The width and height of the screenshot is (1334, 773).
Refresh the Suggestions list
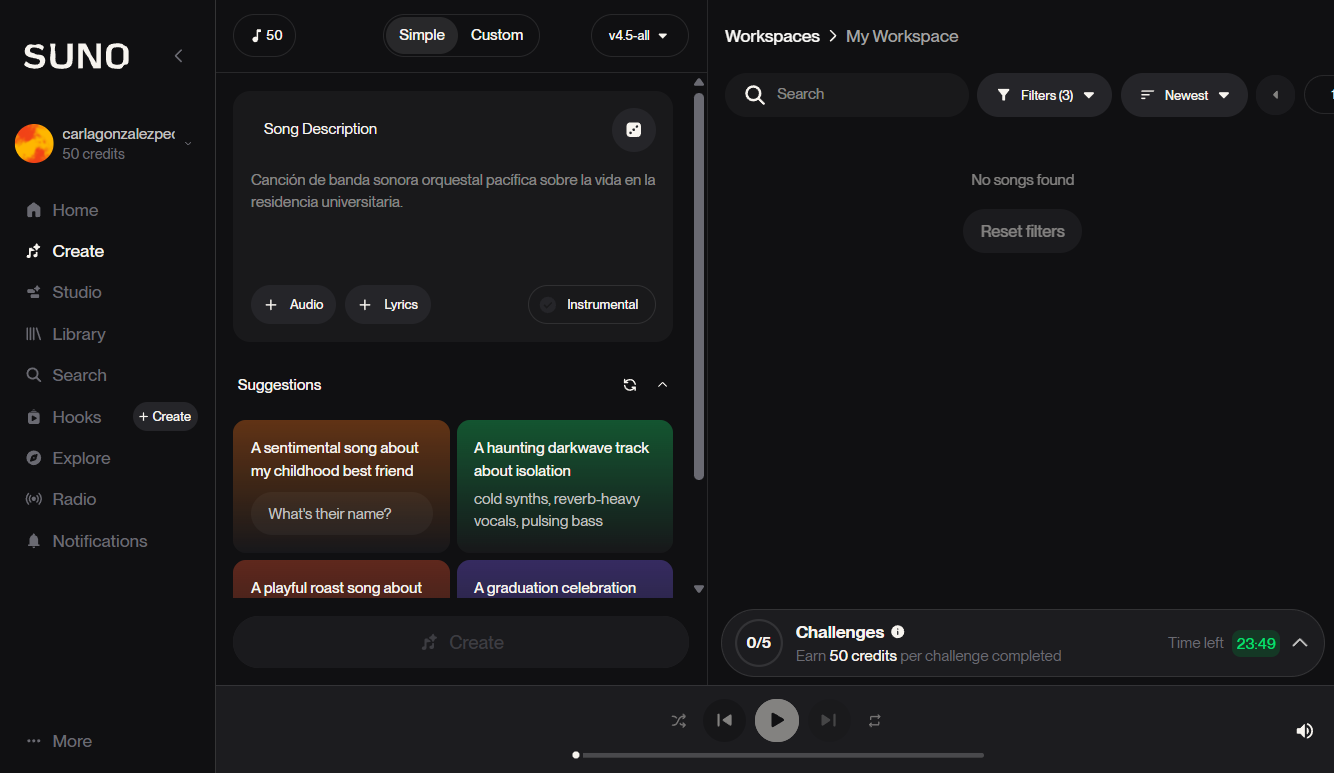(x=630, y=385)
